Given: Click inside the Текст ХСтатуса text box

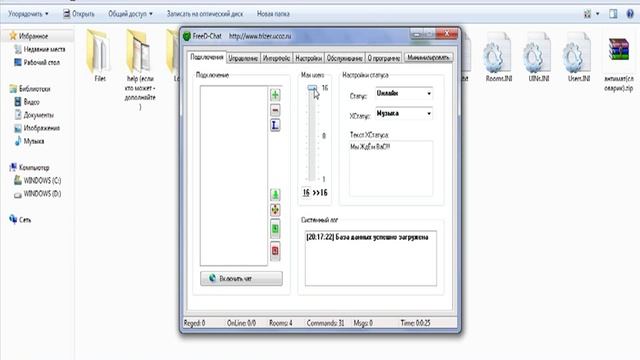Looking at the screenshot, I should click(391, 169).
